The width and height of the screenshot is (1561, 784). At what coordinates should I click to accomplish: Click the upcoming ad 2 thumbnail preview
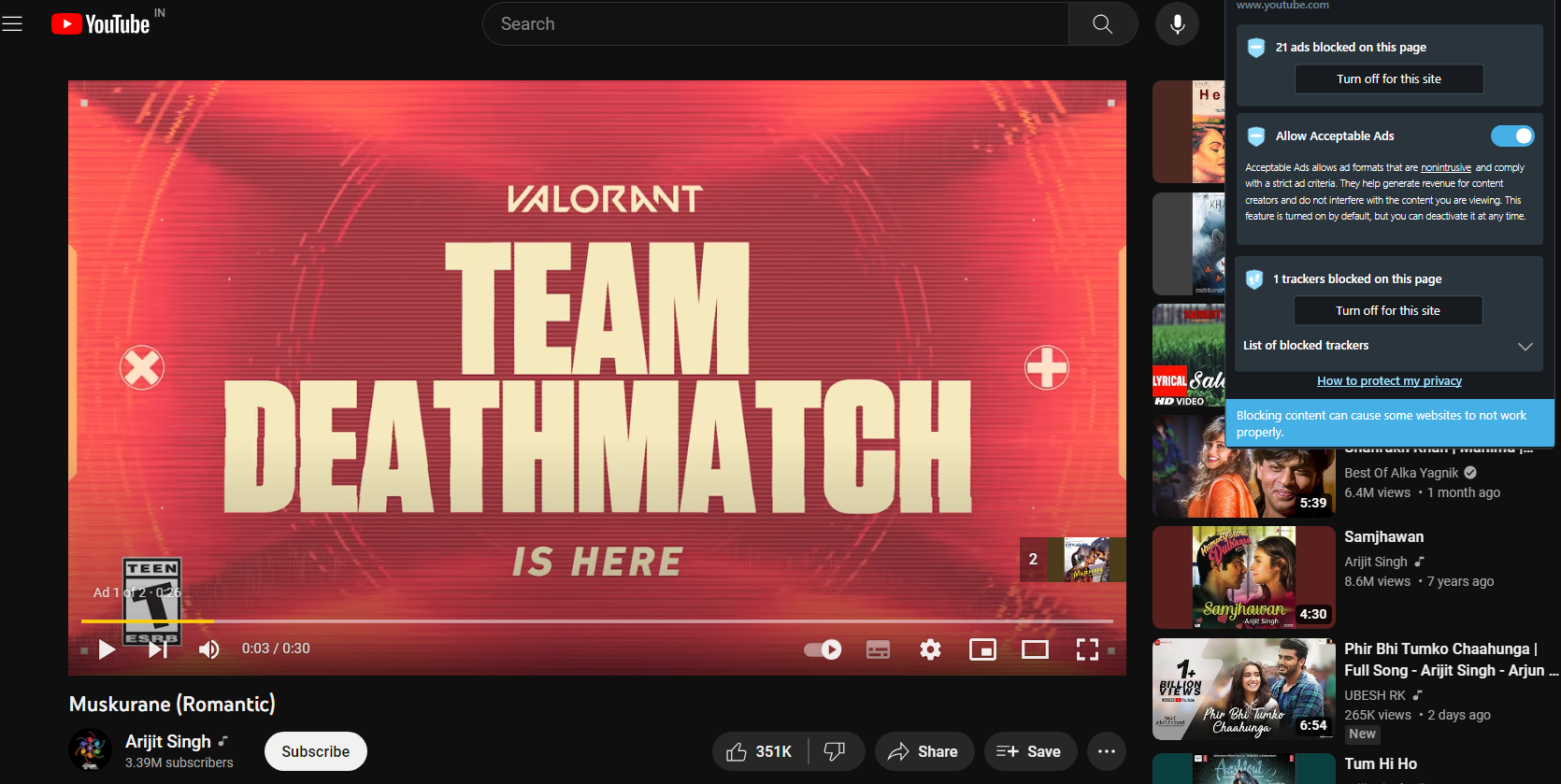1073,560
